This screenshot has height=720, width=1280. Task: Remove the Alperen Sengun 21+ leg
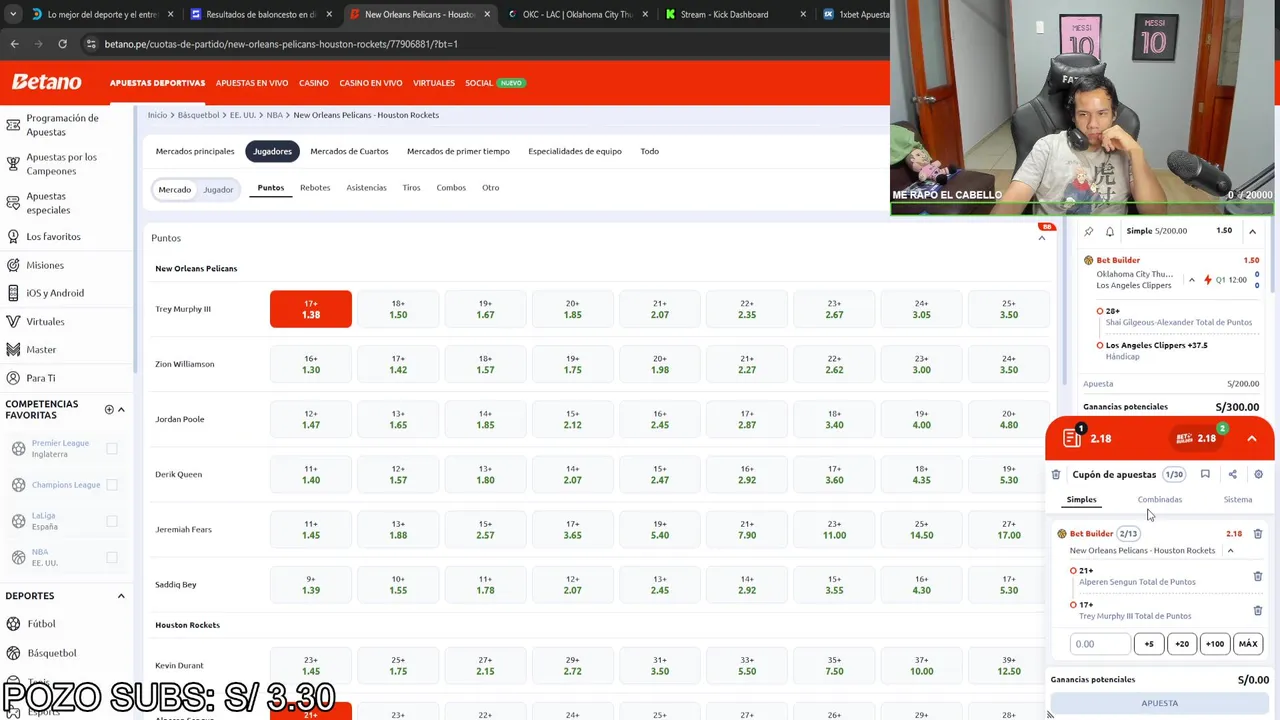(x=1258, y=576)
